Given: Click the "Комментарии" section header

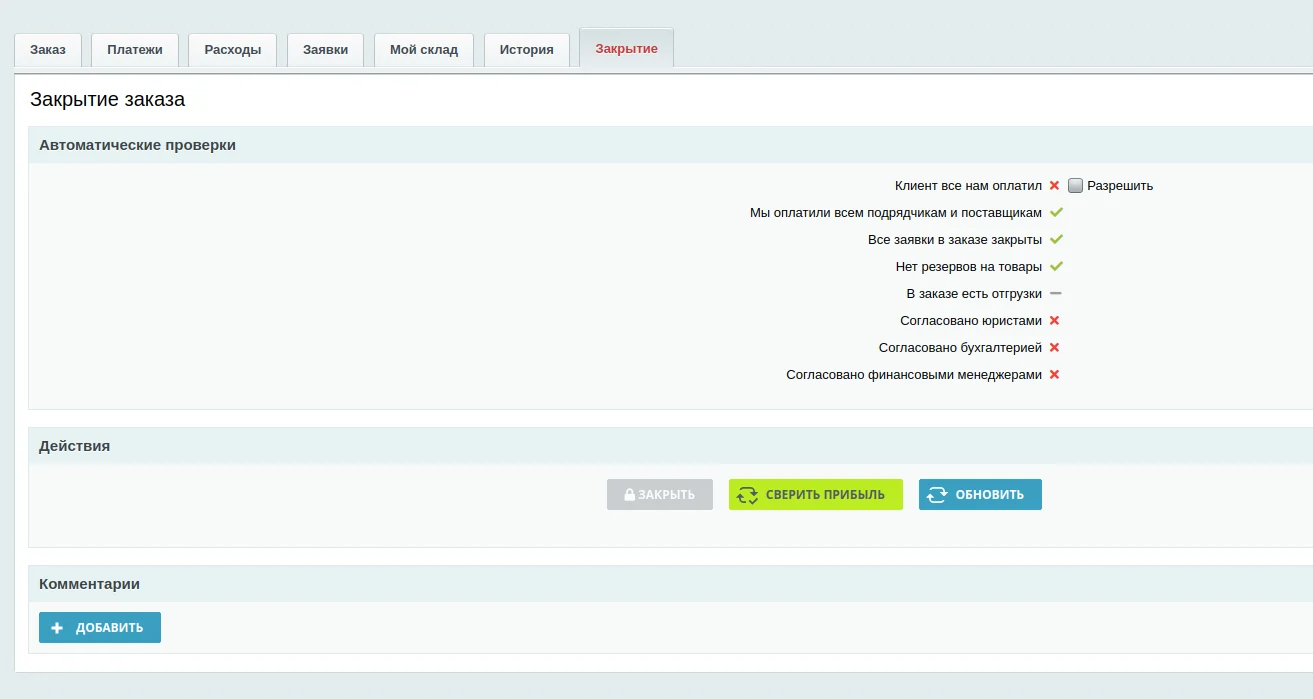Looking at the screenshot, I should 90,584.
